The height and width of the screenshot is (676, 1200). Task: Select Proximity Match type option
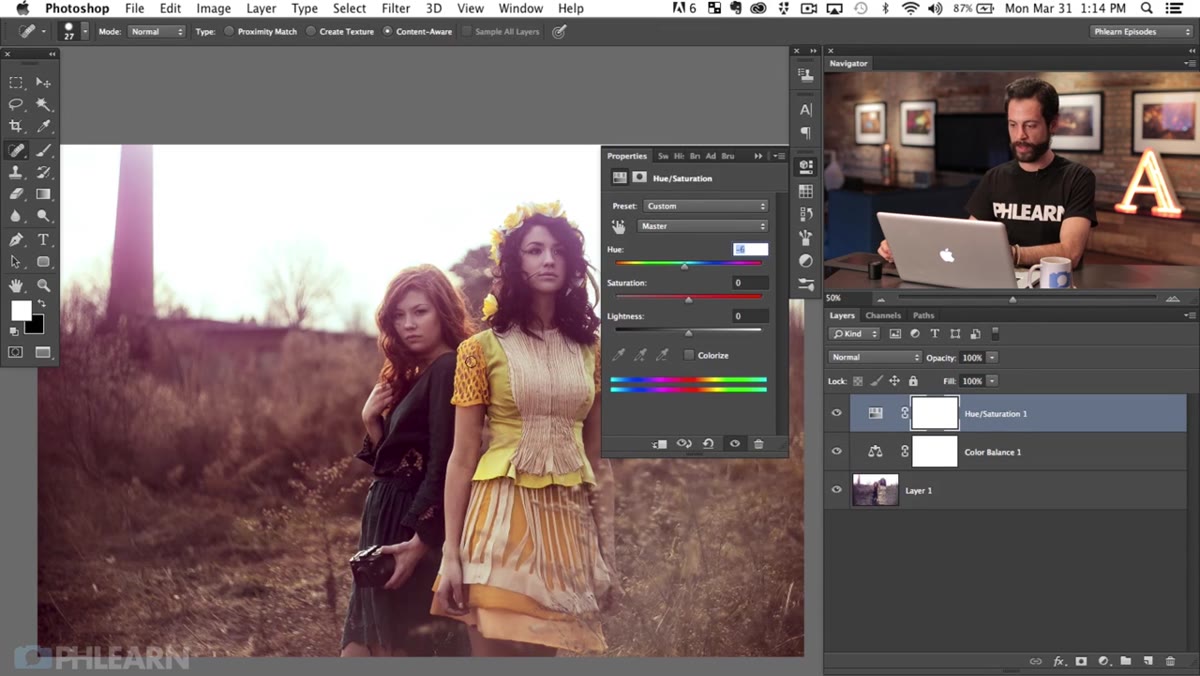click(x=229, y=31)
